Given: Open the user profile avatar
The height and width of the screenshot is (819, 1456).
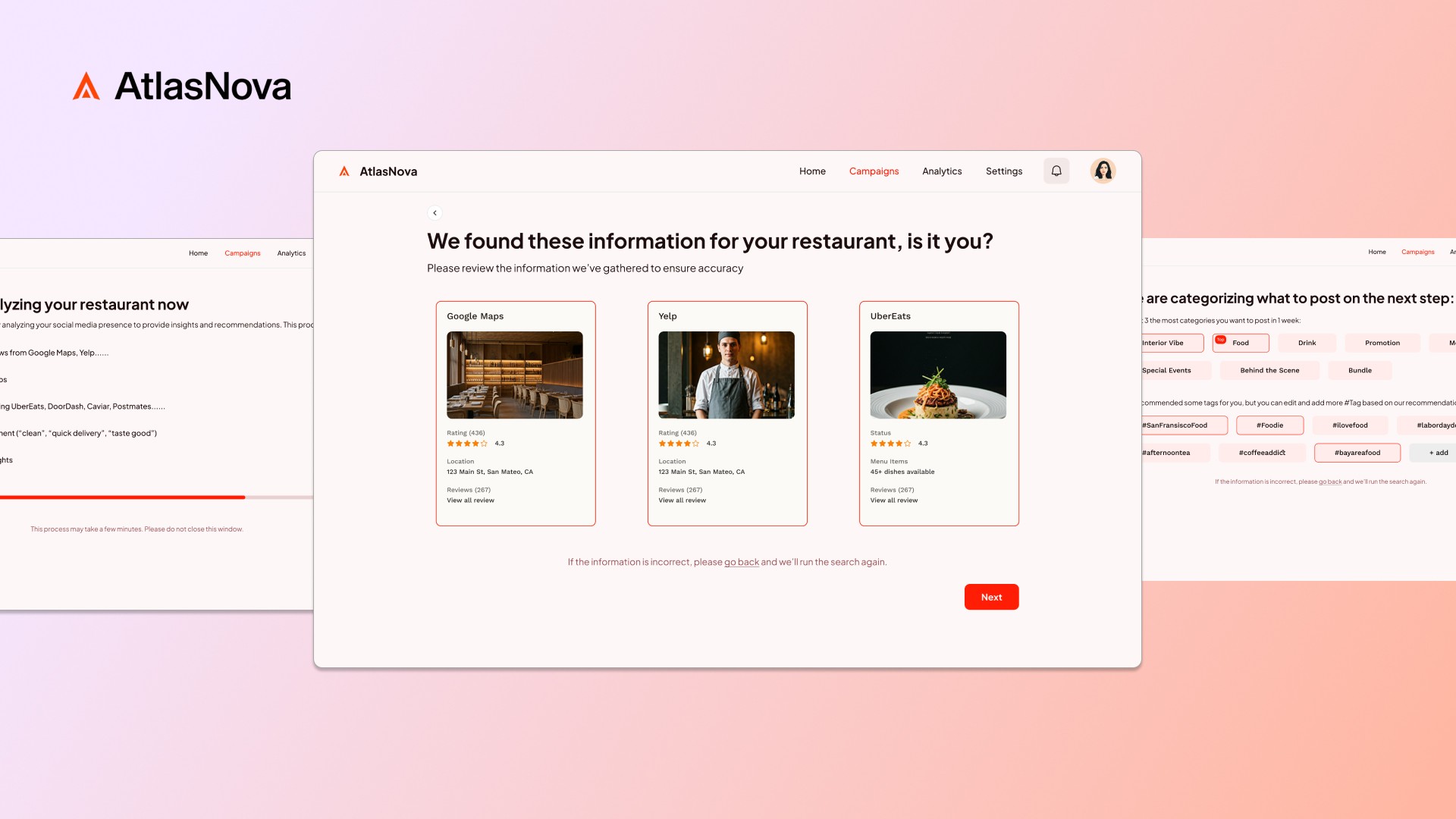Looking at the screenshot, I should [1103, 171].
